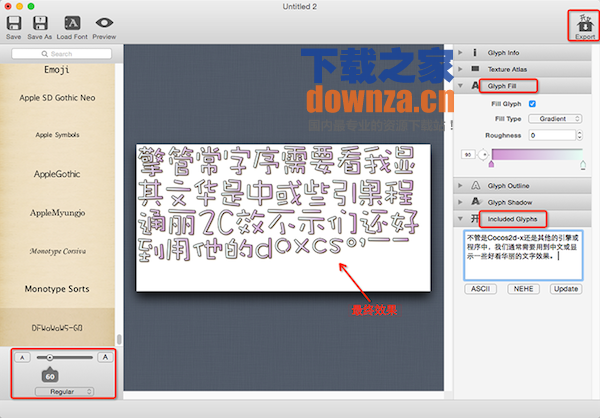600x418 pixels.
Task: Select the AppleMyungjo font
Action: pos(57,213)
